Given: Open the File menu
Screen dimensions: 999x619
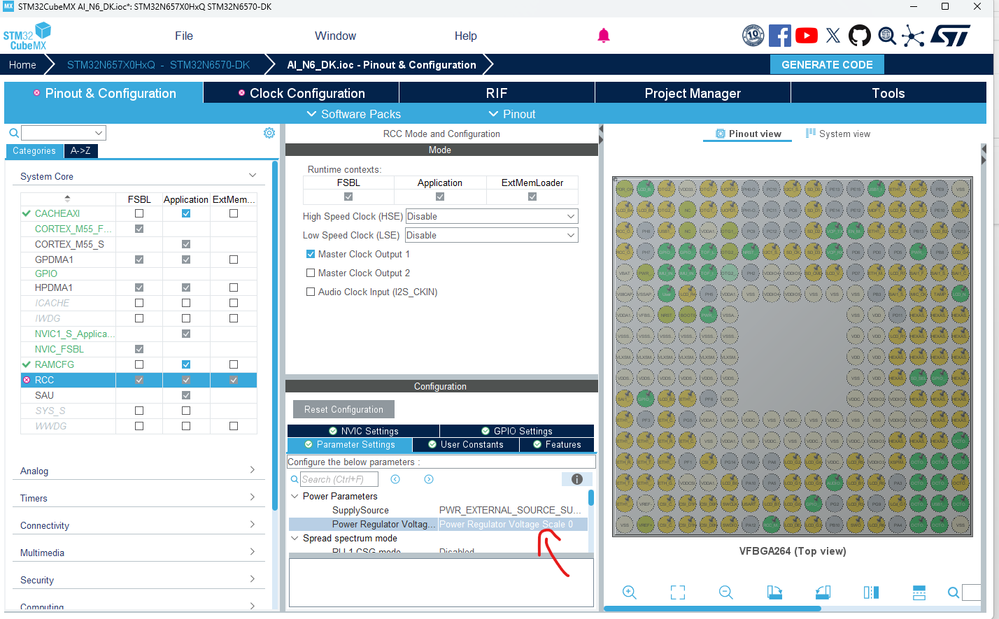Looking at the screenshot, I should click(183, 36).
